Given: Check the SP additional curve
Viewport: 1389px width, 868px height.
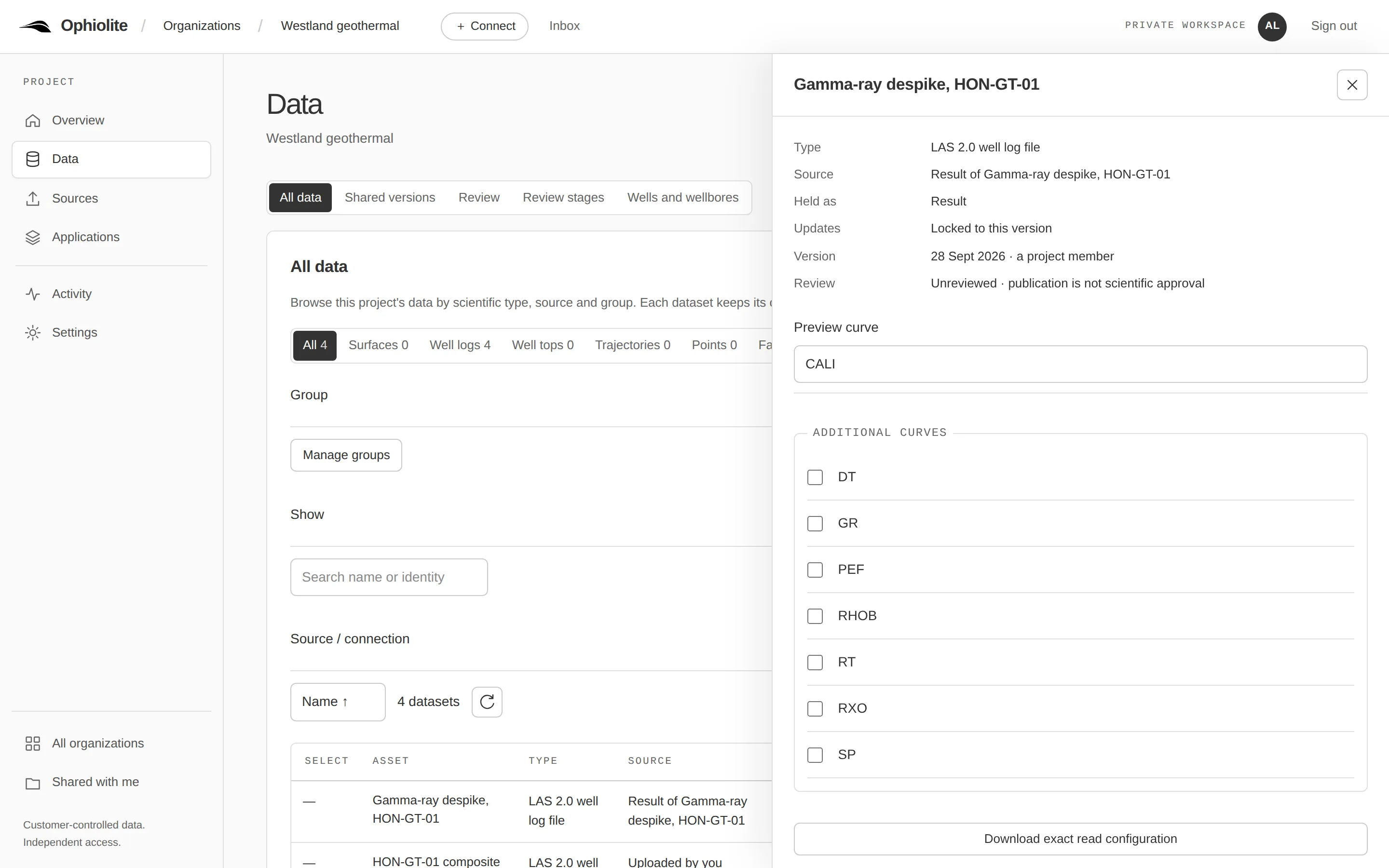Looking at the screenshot, I should (815, 755).
